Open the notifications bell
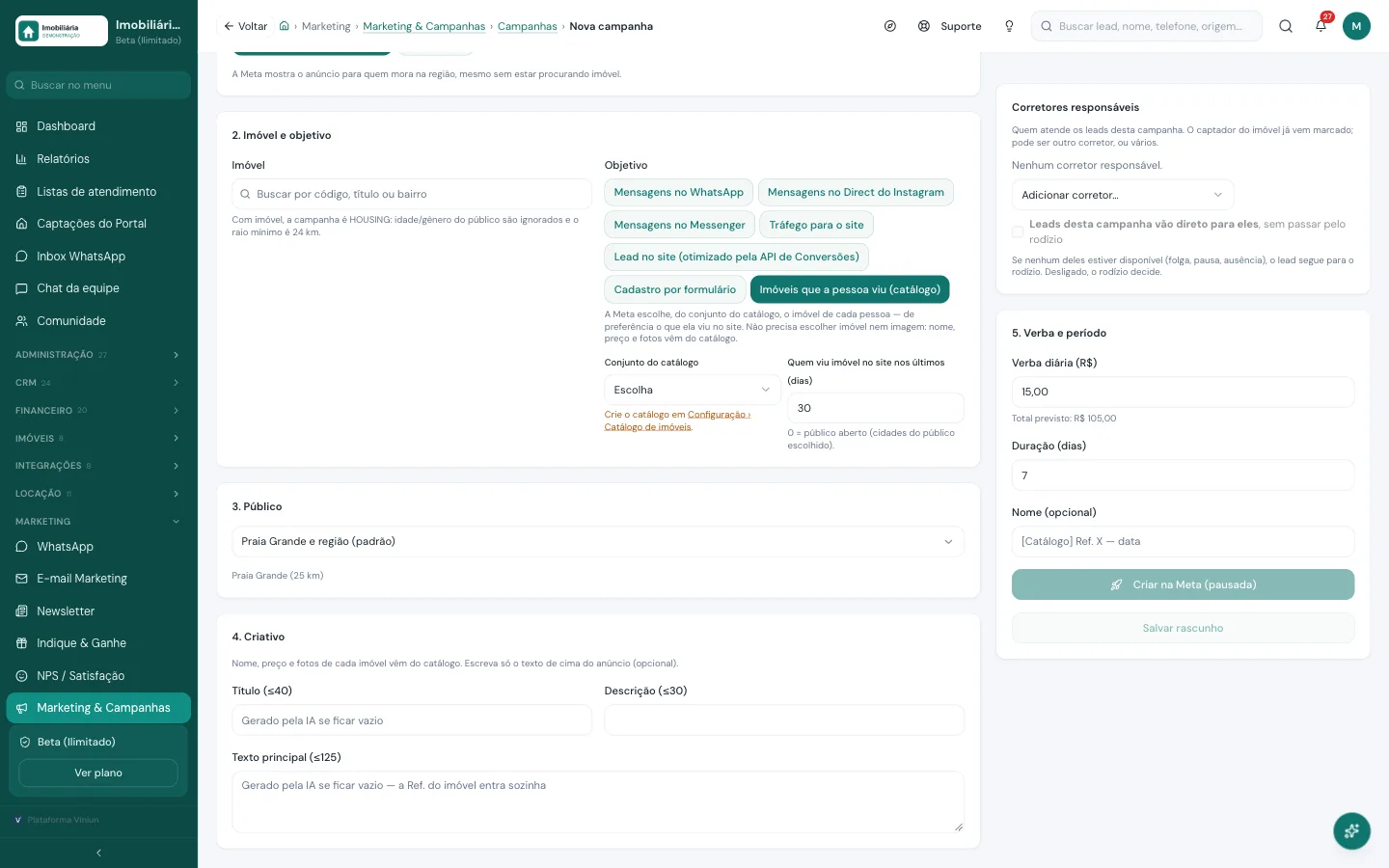The image size is (1389, 868). point(1321,26)
